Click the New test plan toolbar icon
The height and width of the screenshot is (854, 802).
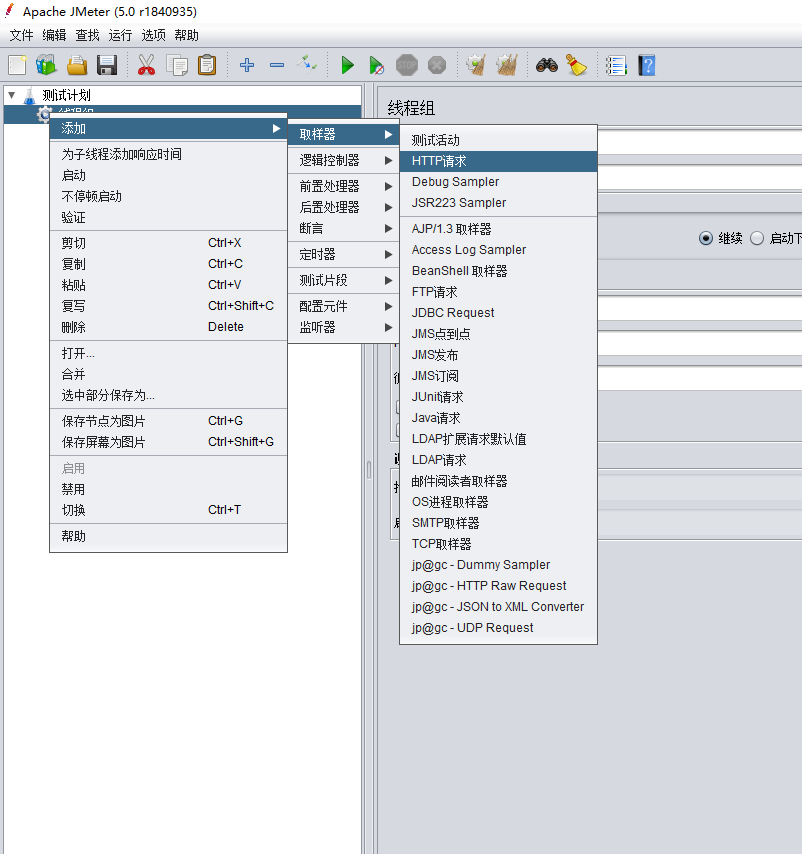pos(17,65)
